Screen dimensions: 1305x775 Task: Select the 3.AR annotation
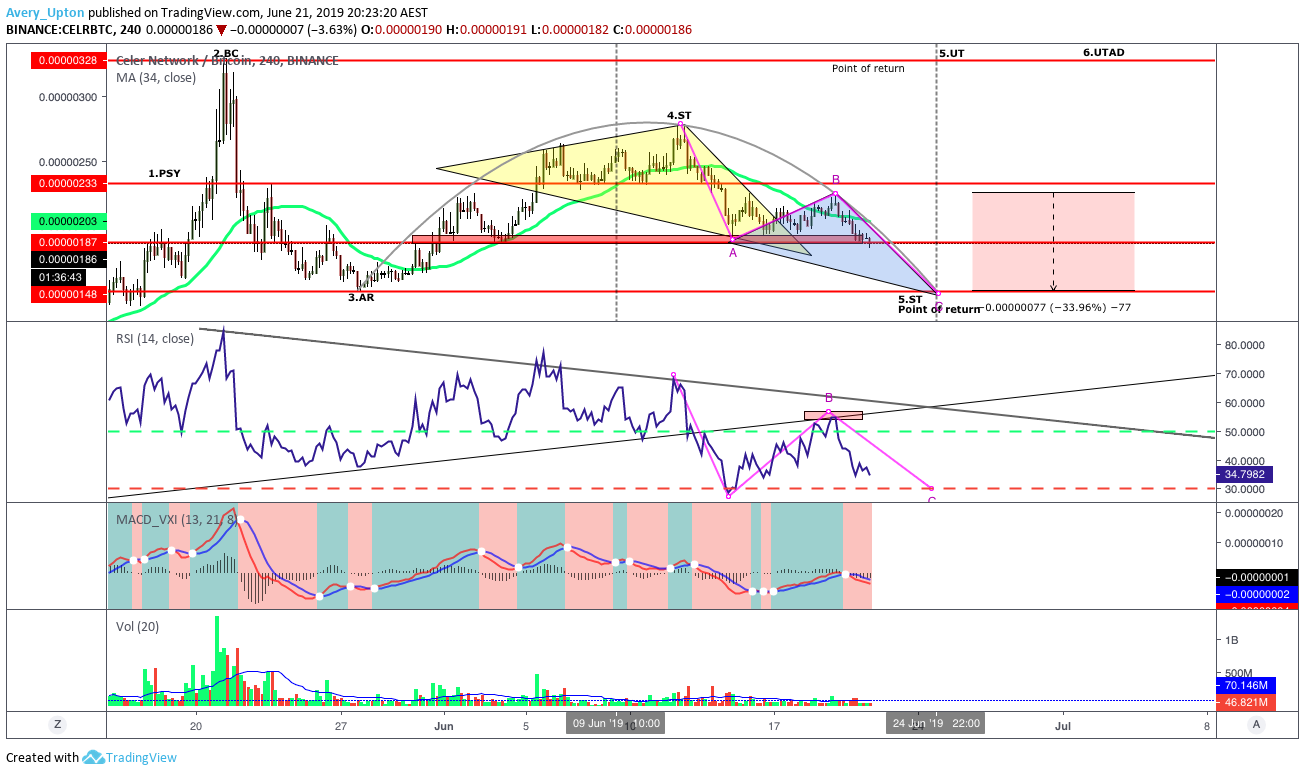tap(361, 298)
